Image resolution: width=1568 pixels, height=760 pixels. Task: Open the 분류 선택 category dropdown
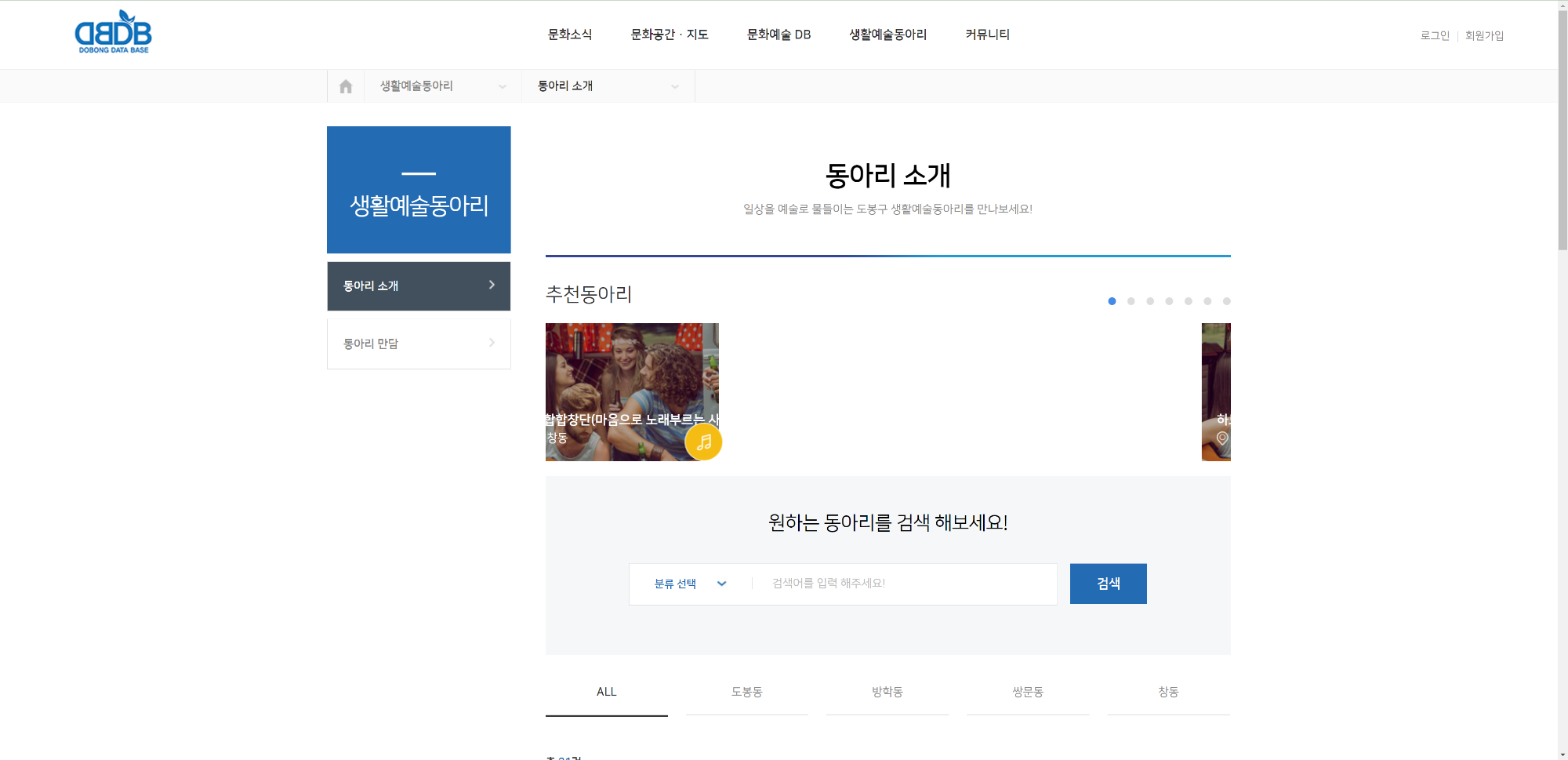690,584
